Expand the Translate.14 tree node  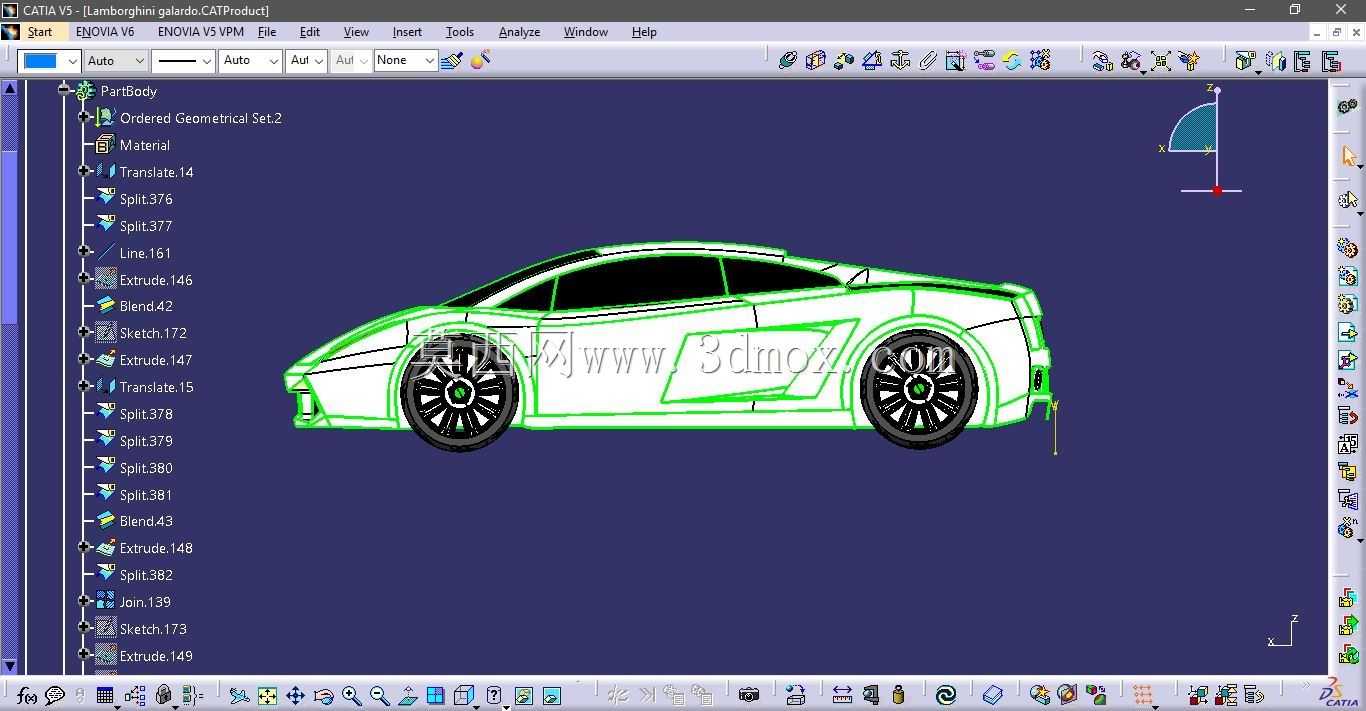85,171
